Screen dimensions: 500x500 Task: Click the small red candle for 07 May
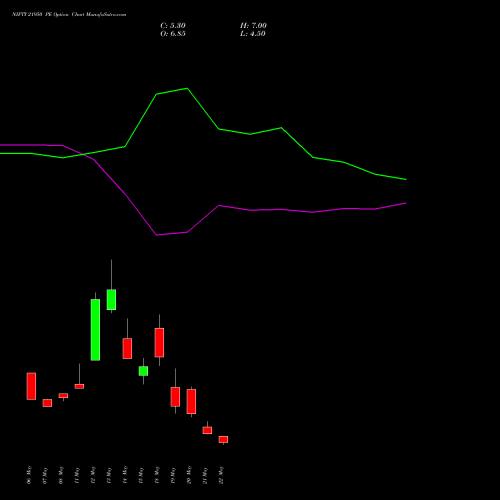click(x=47, y=403)
